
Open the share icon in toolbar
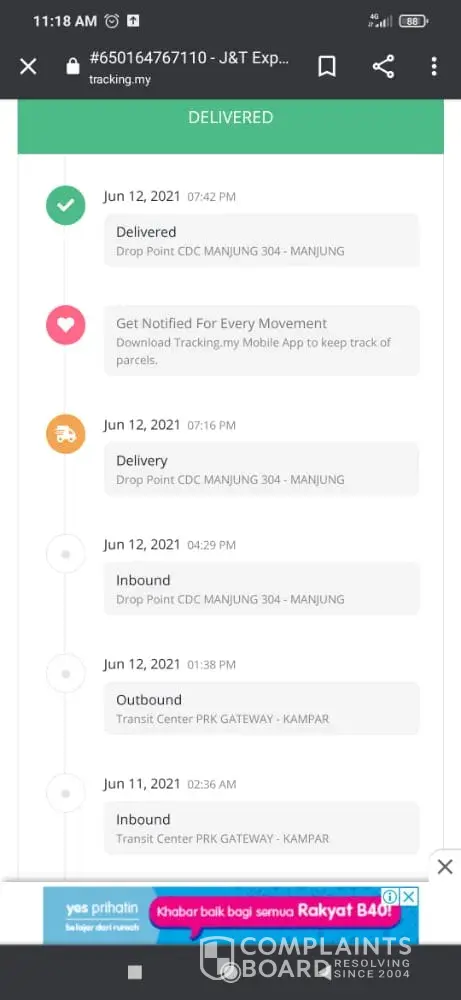click(383, 66)
